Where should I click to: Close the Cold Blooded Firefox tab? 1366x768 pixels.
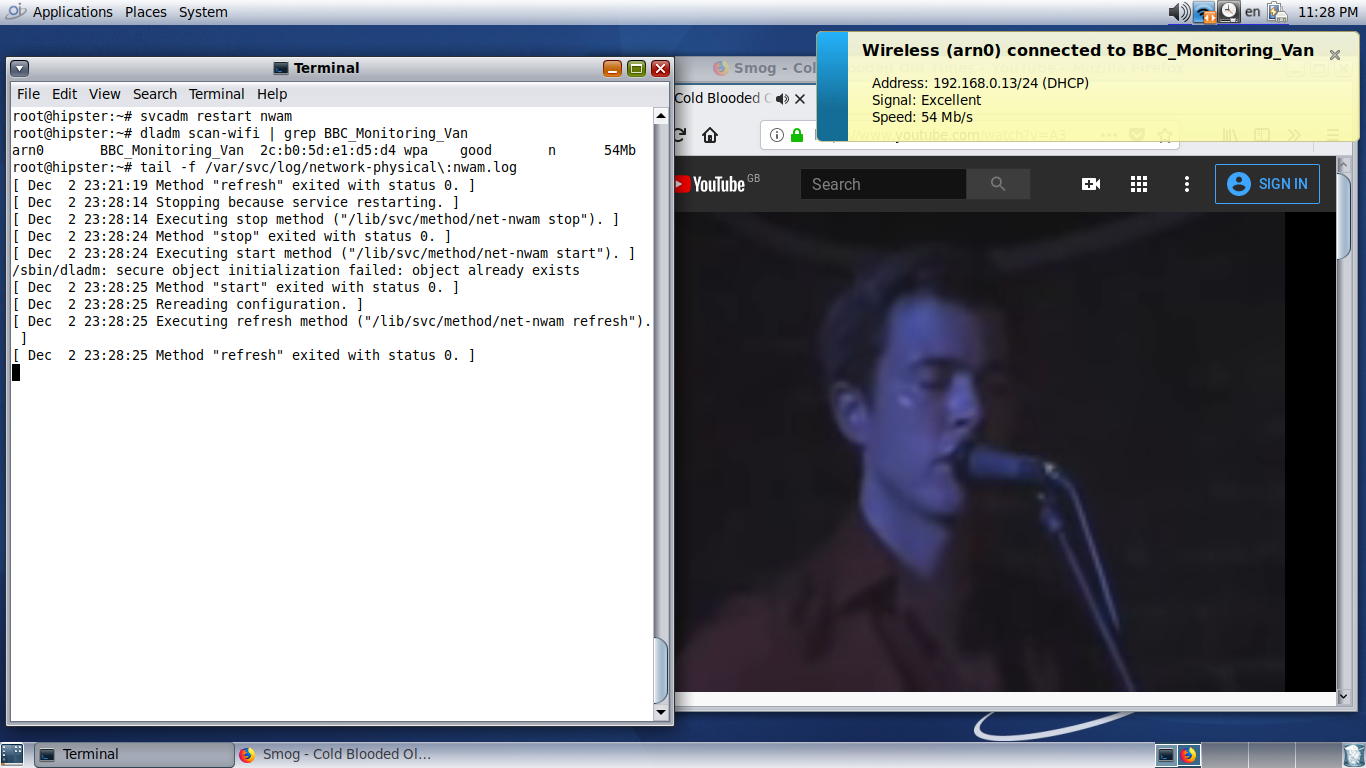click(x=802, y=98)
